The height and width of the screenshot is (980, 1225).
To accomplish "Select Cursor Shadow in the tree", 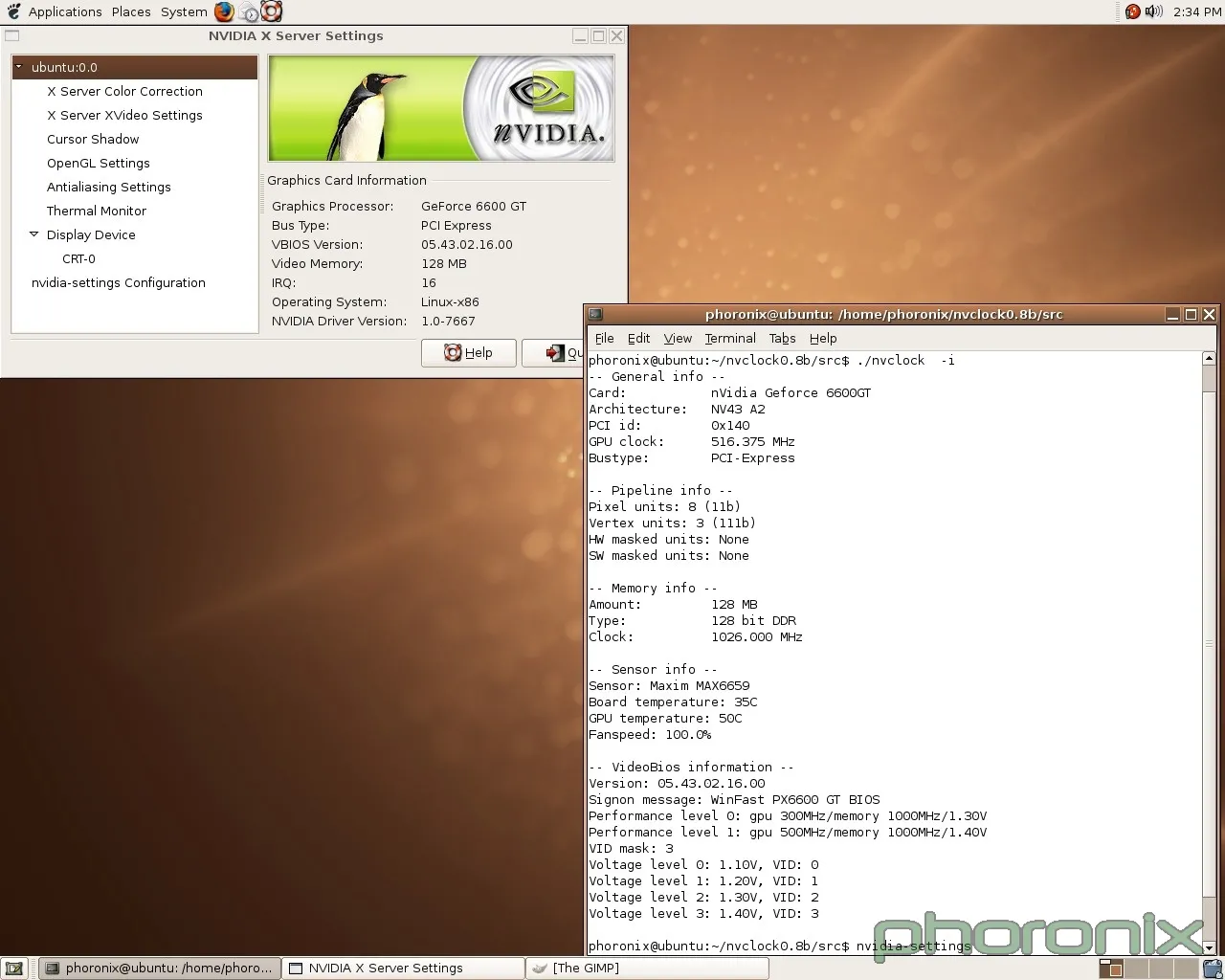I will tap(93, 139).
